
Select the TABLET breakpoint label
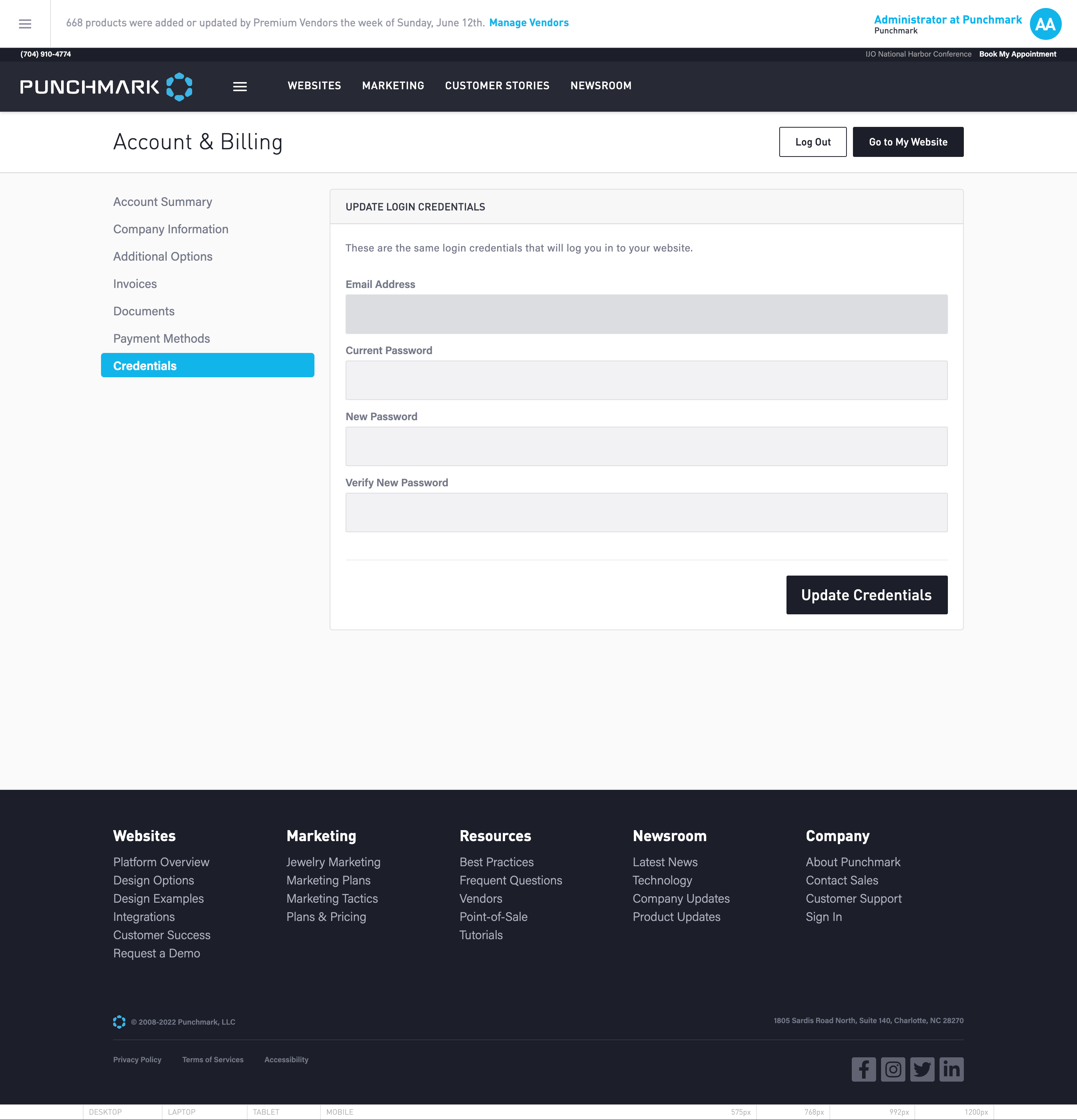coord(266,1112)
